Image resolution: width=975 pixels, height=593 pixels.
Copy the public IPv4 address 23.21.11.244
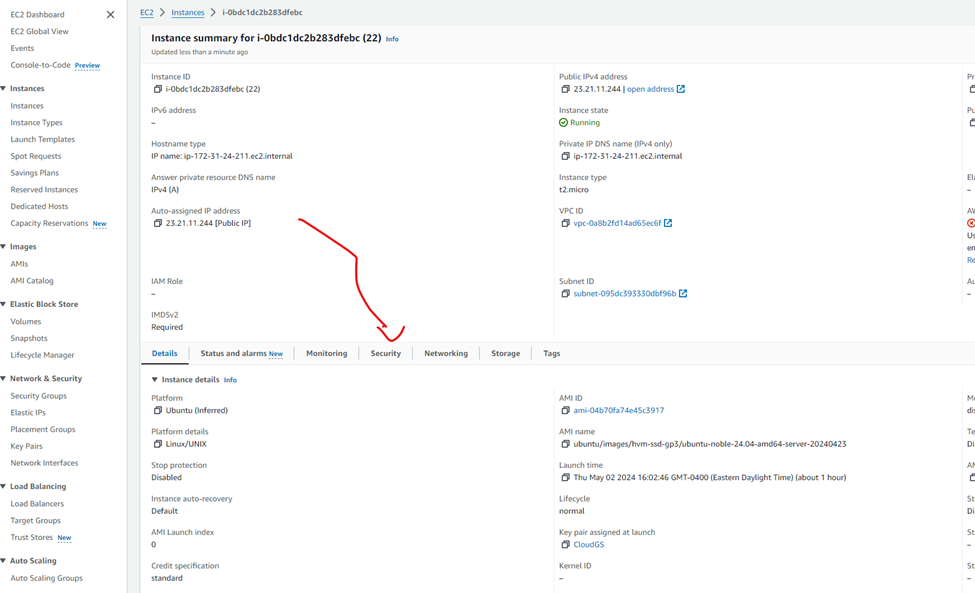point(565,89)
